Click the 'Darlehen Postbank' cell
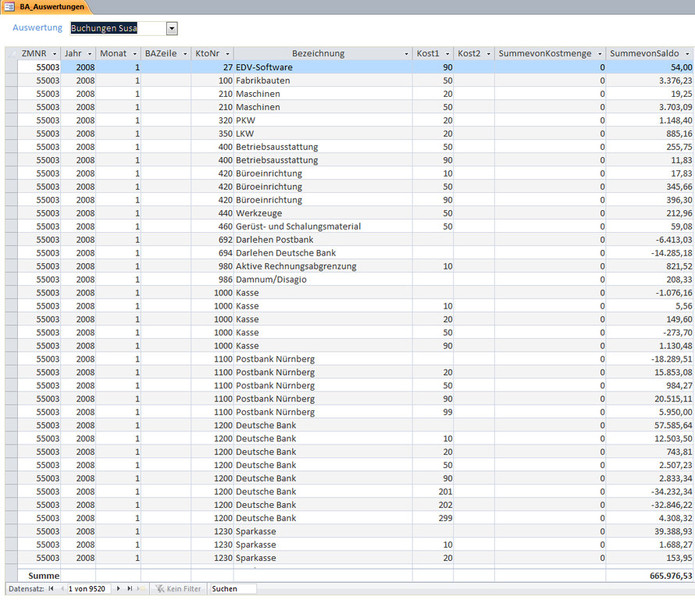The image size is (695, 600). click(323, 240)
